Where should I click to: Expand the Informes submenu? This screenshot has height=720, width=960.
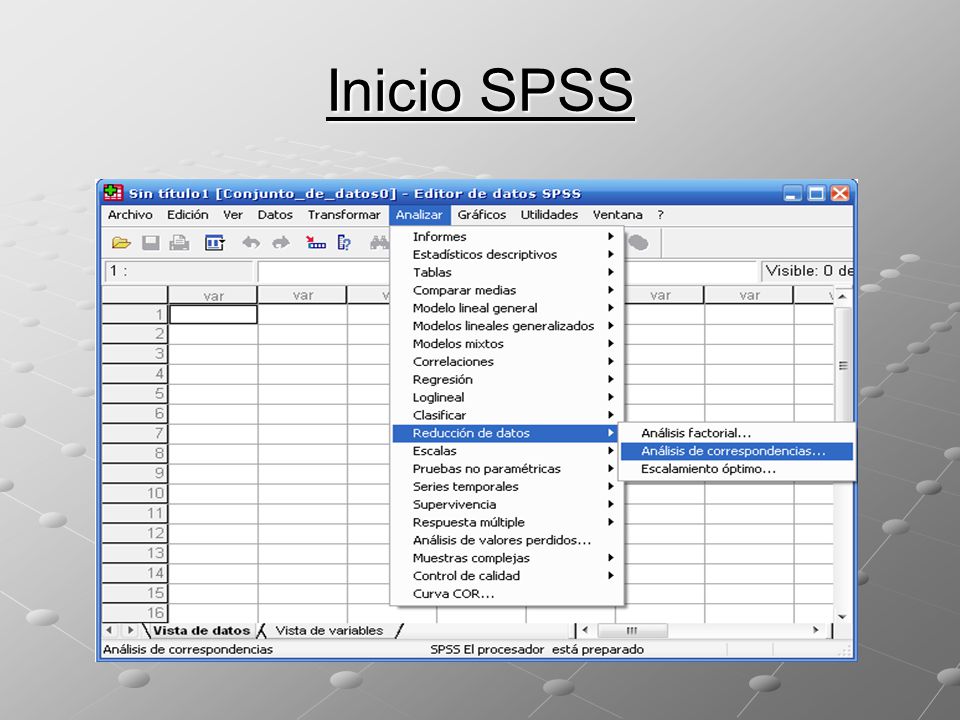pyautogui.click(x=507, y=237)
